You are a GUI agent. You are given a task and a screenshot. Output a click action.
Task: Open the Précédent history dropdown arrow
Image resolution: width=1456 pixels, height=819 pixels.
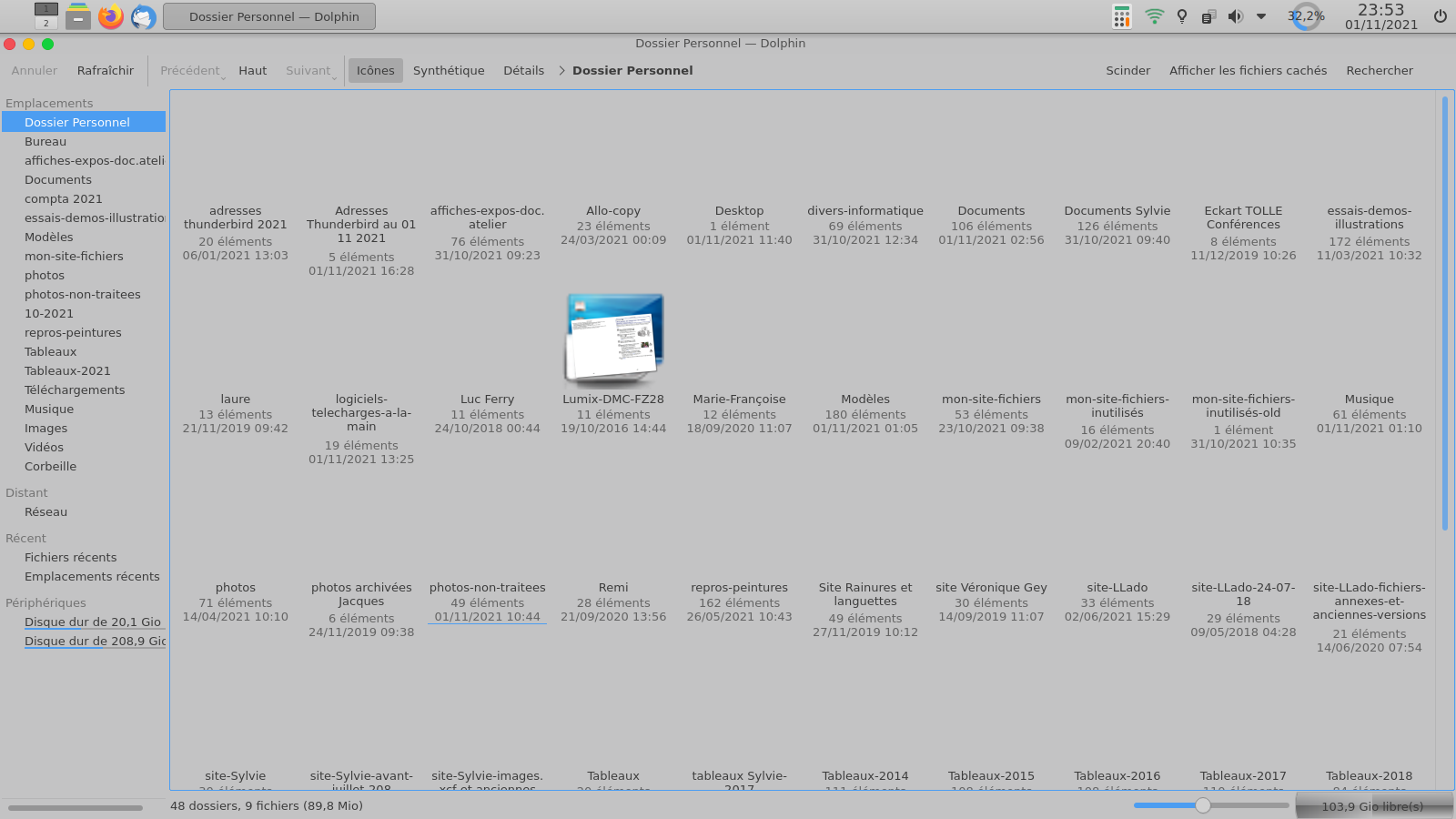coord(224,78)
